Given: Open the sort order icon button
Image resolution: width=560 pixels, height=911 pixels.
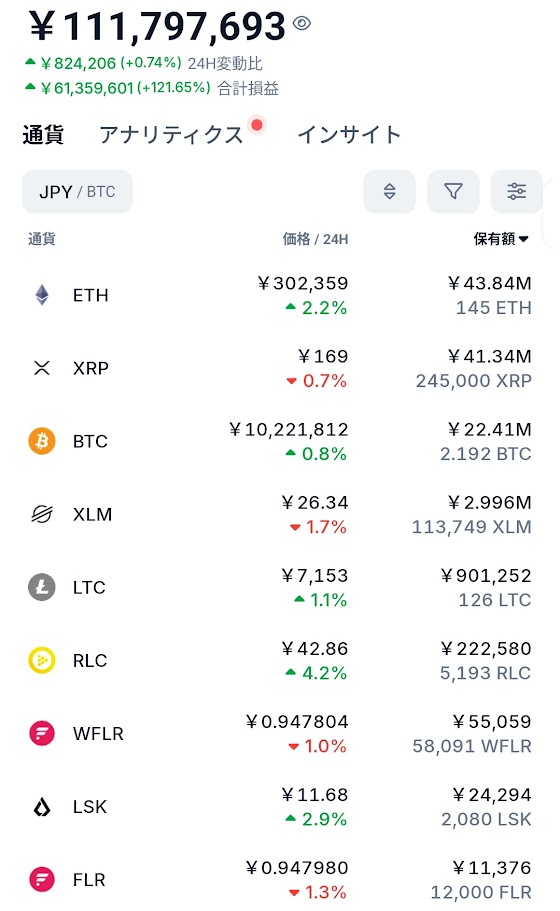Looking at the screenshot, I should (x=389, y=191).
